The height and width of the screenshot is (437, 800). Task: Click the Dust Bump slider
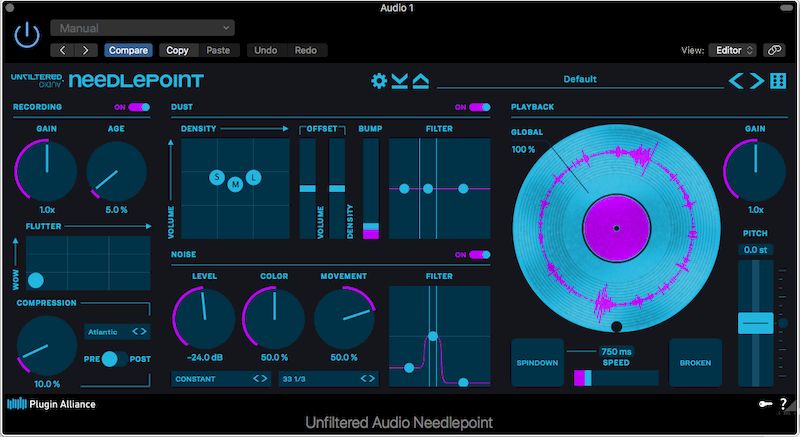point(371,189)
